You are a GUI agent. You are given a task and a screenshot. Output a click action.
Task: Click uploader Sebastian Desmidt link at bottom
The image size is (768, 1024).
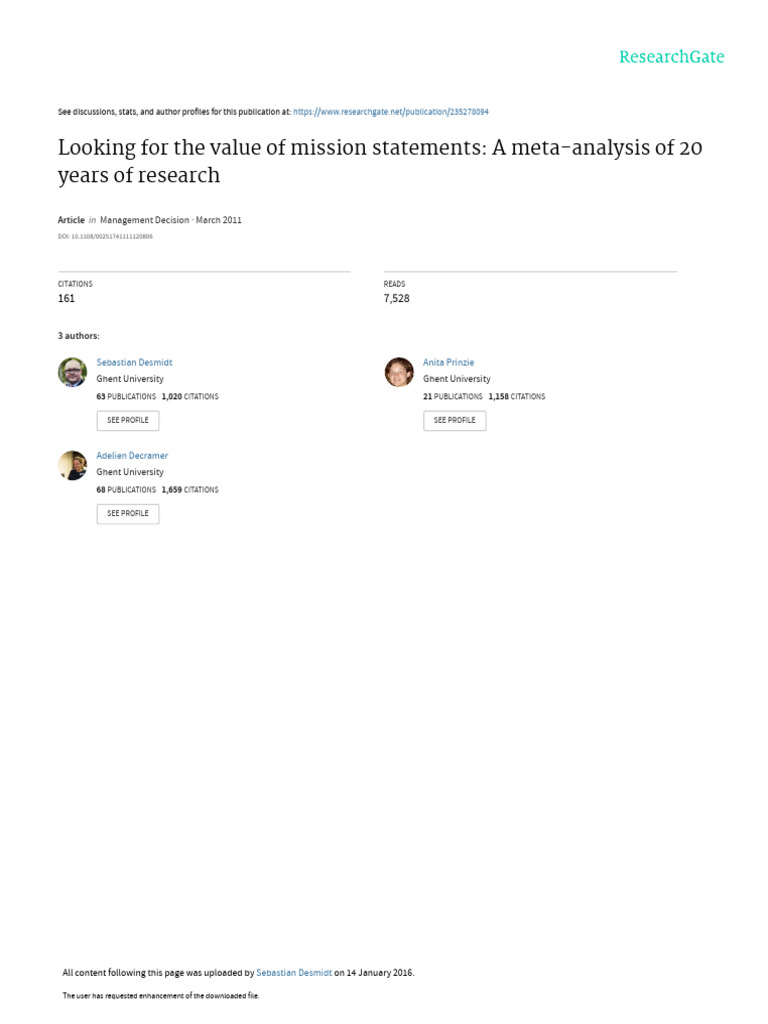tap(294, 972)
